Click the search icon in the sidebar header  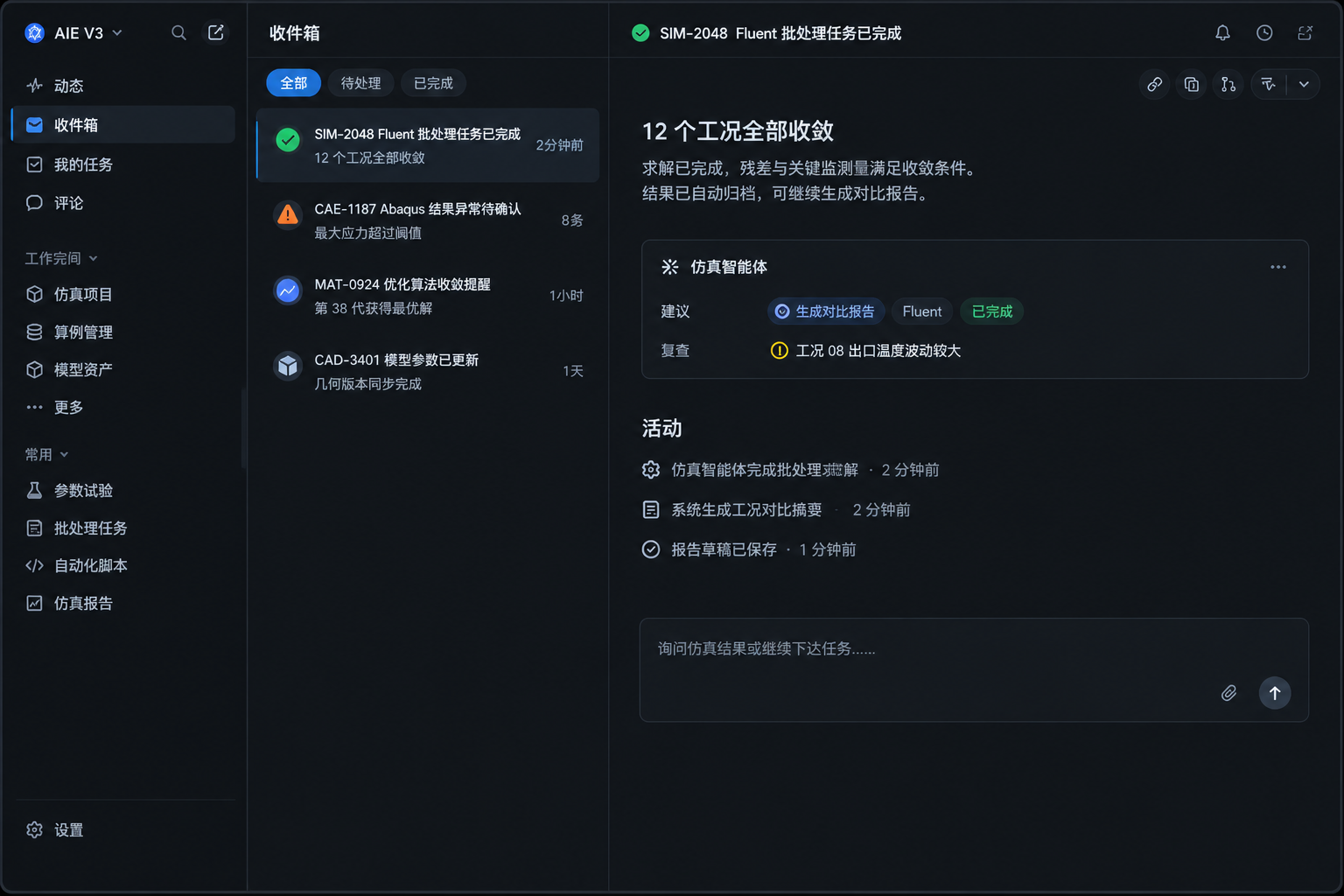pos(178,33)
